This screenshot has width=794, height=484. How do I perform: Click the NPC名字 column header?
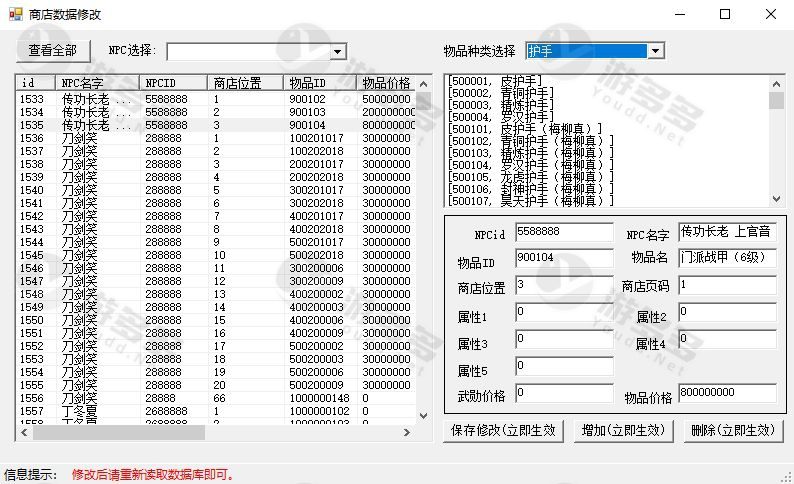coord(97,82)
